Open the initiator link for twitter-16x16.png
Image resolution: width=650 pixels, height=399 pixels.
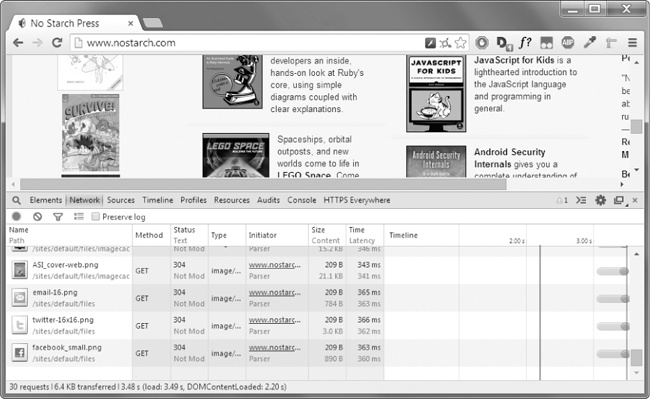(x=275, y=320)
